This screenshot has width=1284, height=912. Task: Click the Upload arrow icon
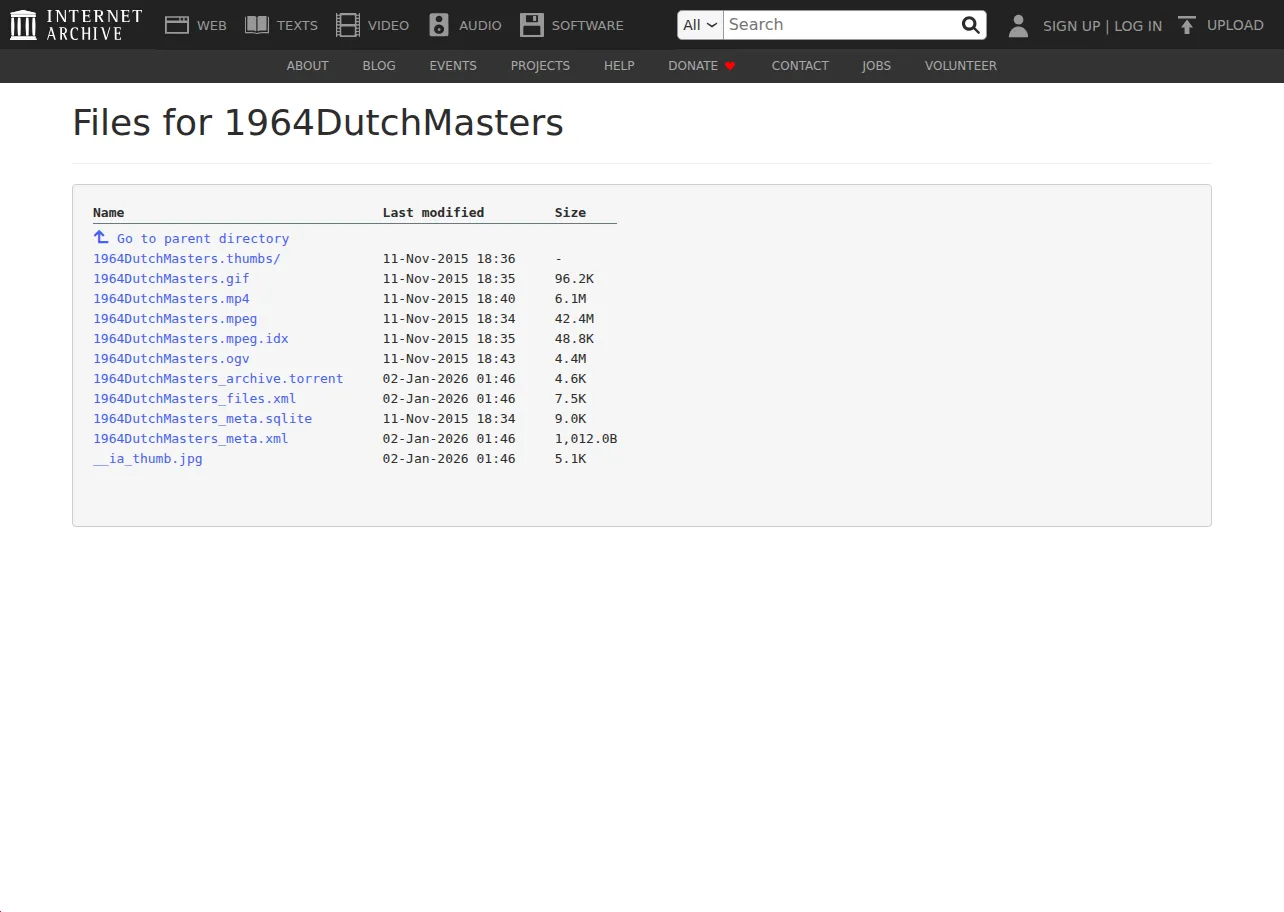click(x=1187, y=25)
